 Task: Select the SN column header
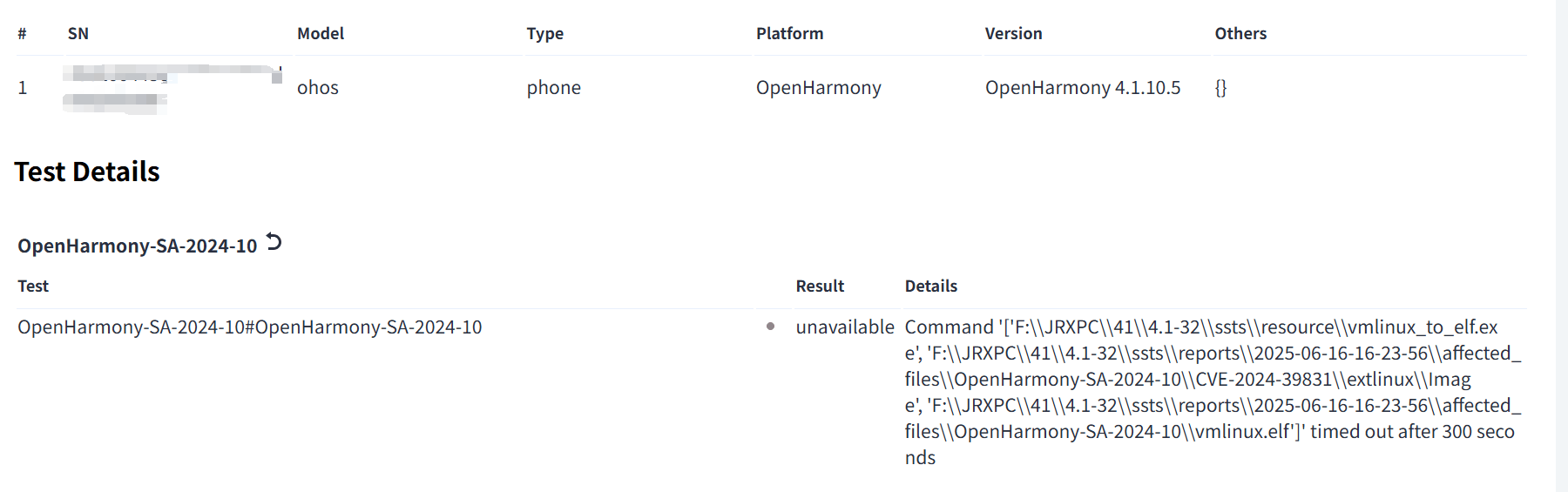pos(78,33)
